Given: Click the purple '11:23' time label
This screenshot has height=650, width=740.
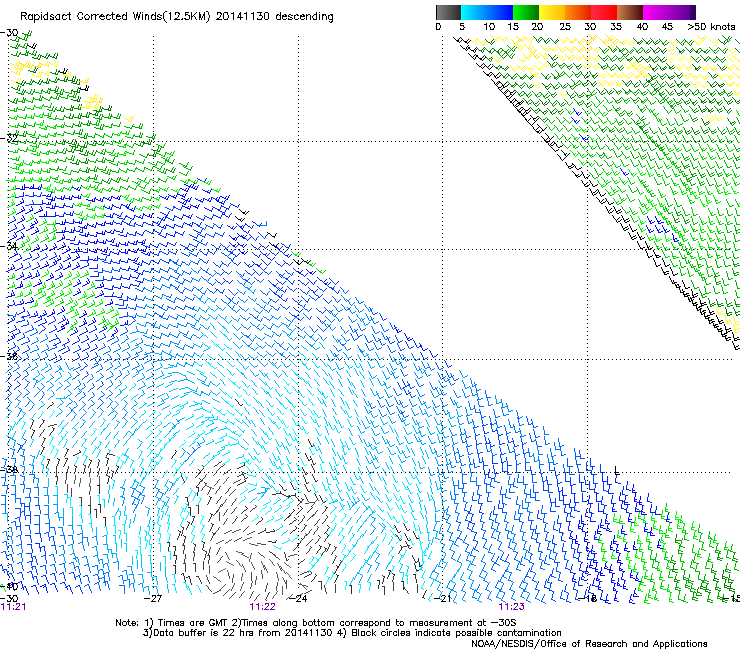Looking at the screenshot, I should point(512,607).
